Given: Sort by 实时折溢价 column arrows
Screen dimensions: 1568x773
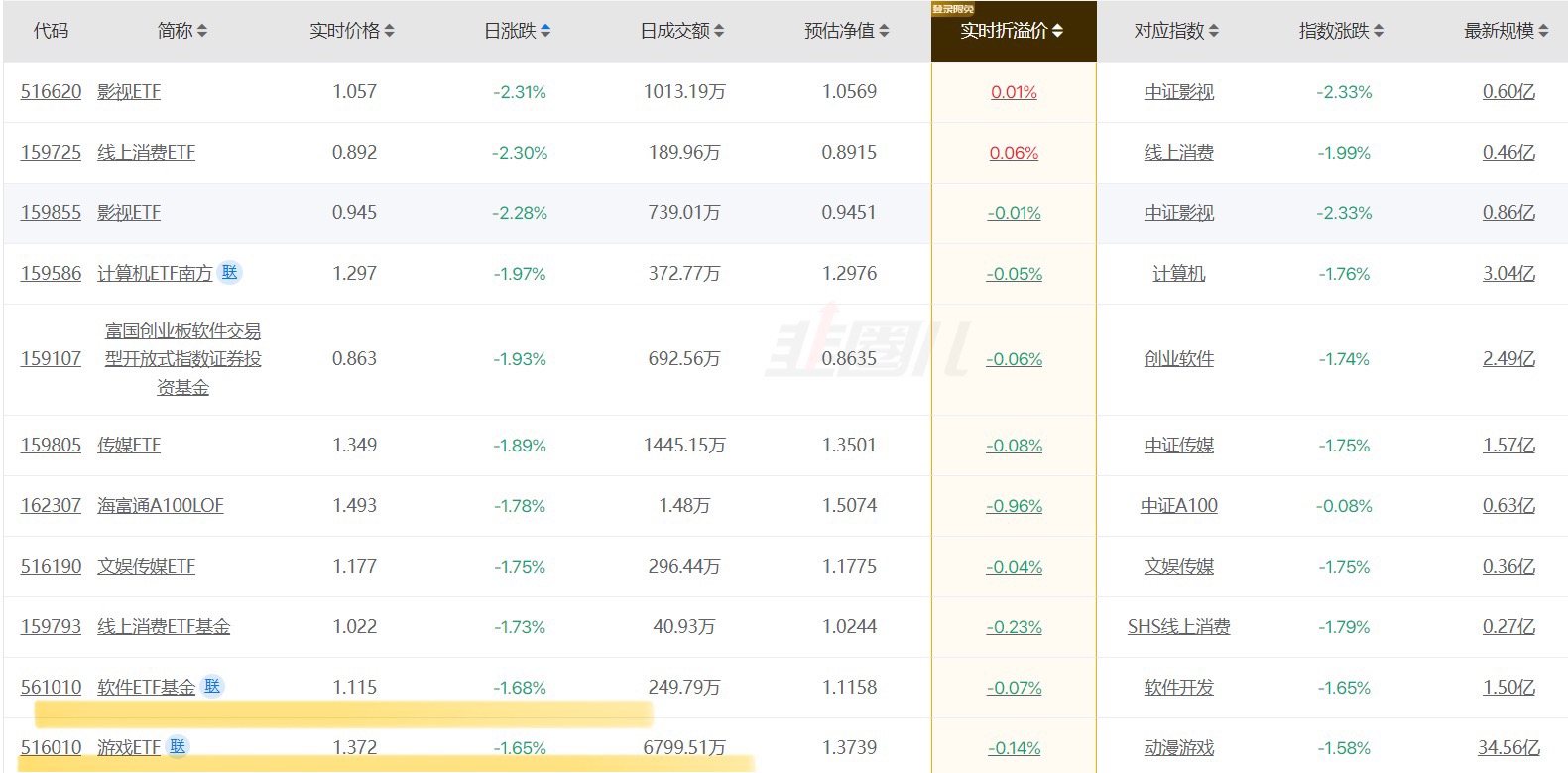Looking at the screenshot, I should 1057,31.
